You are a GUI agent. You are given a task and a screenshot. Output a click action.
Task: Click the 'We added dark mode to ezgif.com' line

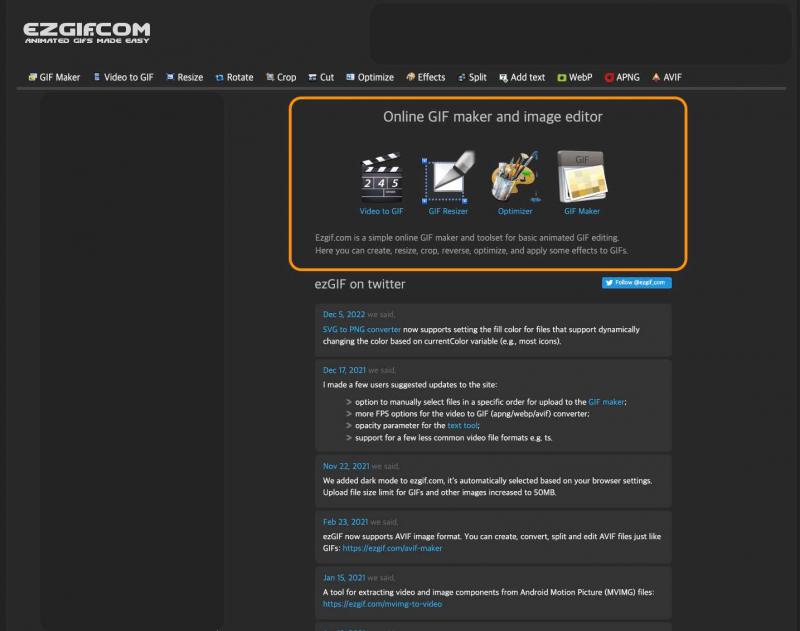pyautogui.click(x=487, y=481)
